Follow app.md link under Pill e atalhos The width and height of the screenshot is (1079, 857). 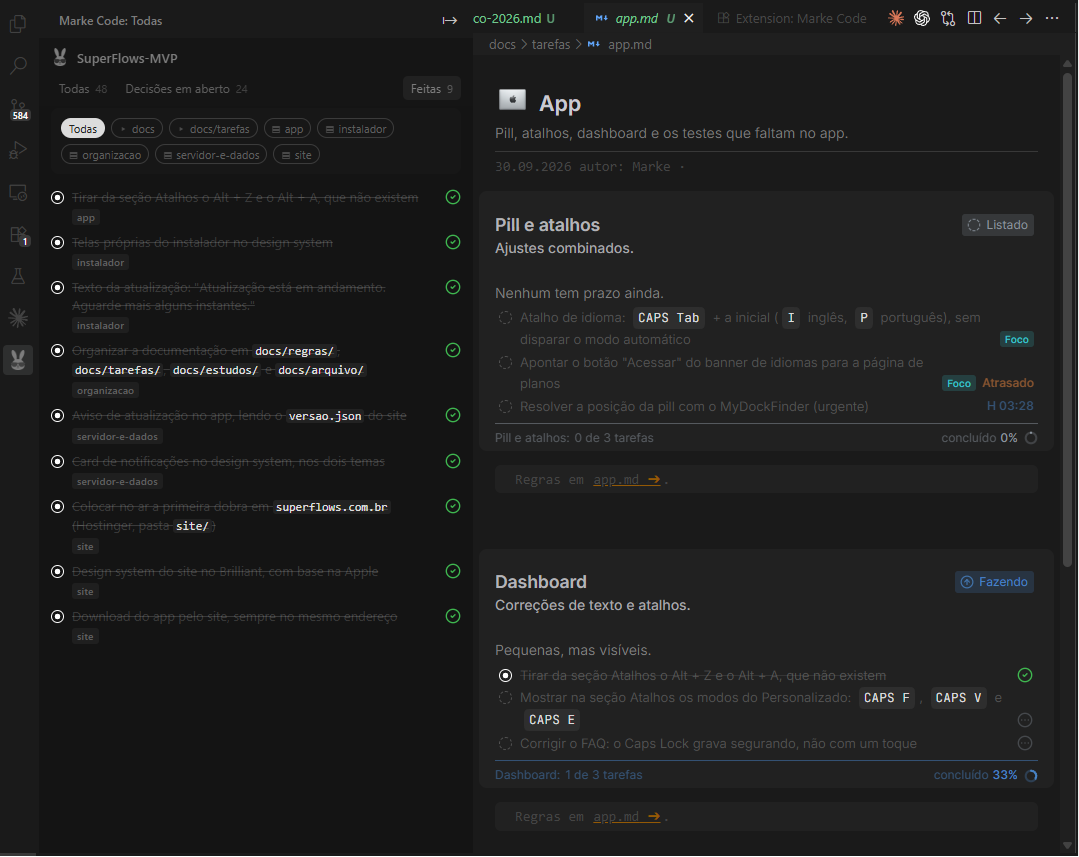626,480
